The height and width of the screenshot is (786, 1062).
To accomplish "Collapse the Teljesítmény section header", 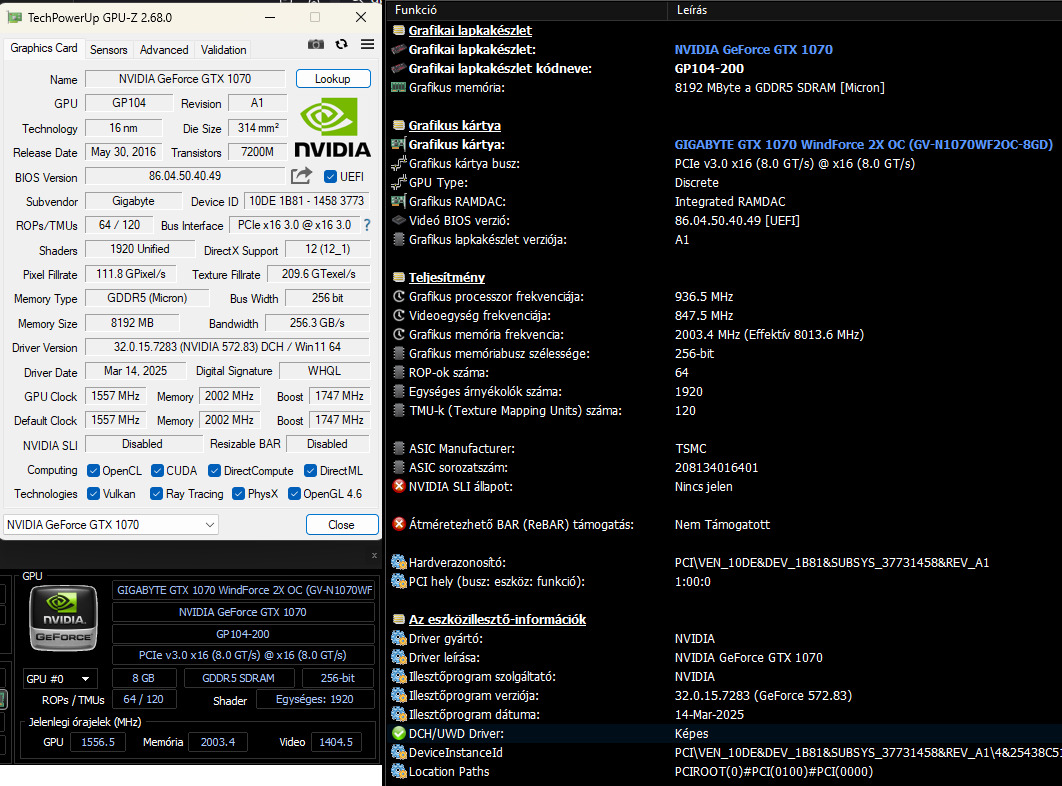I will point(446,277).
